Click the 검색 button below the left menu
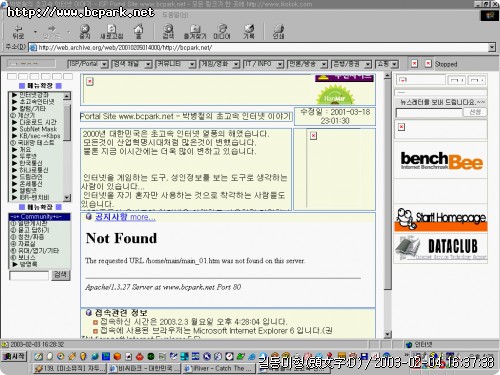The width and height of the screenshot is (500, 375). click(60, 275)
